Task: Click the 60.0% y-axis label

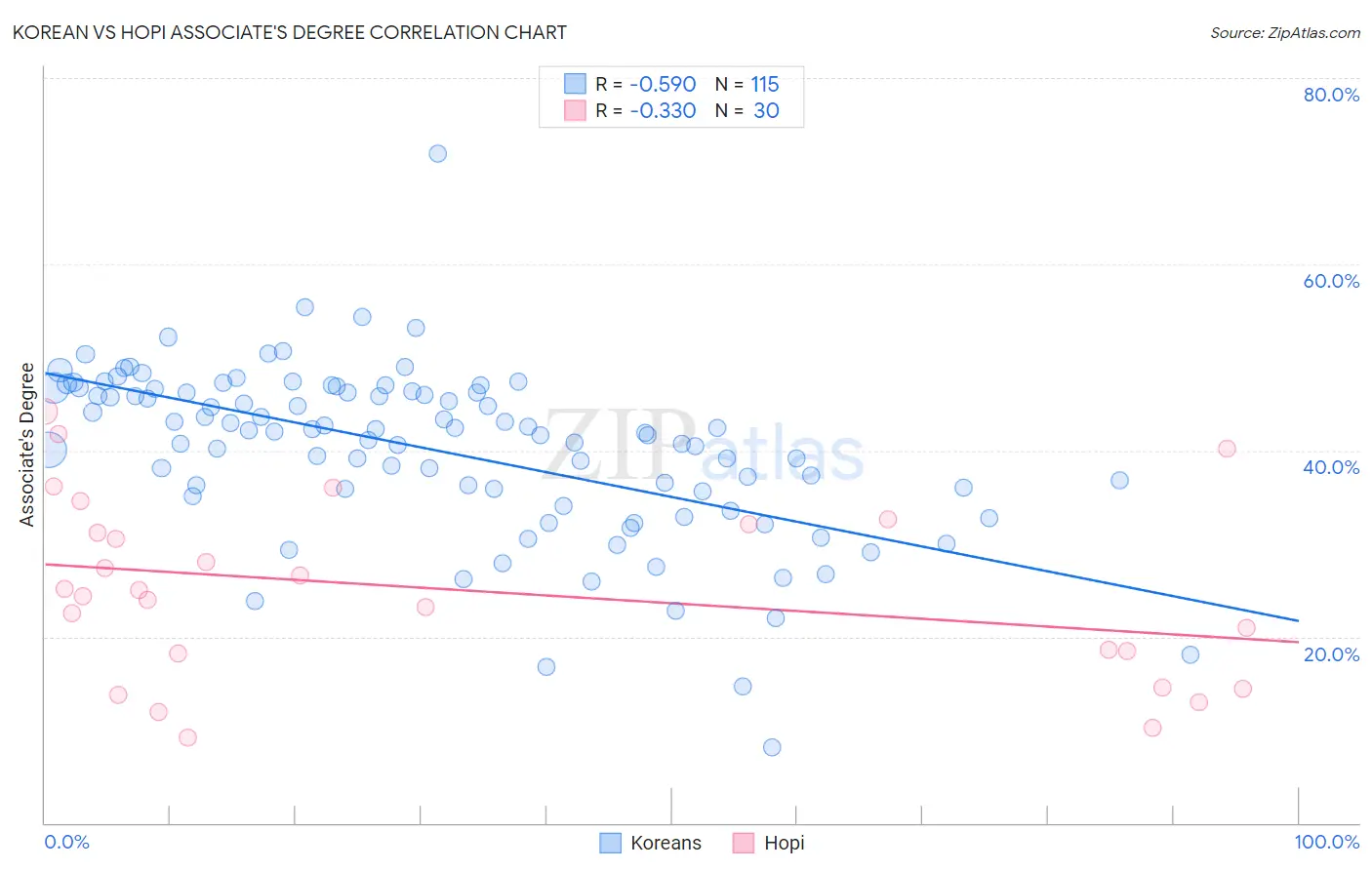Action: [1331, 281]
